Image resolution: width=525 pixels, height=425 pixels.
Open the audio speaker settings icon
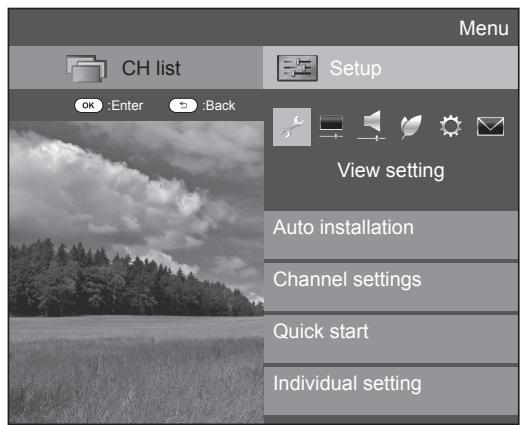pyautogui.click(x=371, y=126)
